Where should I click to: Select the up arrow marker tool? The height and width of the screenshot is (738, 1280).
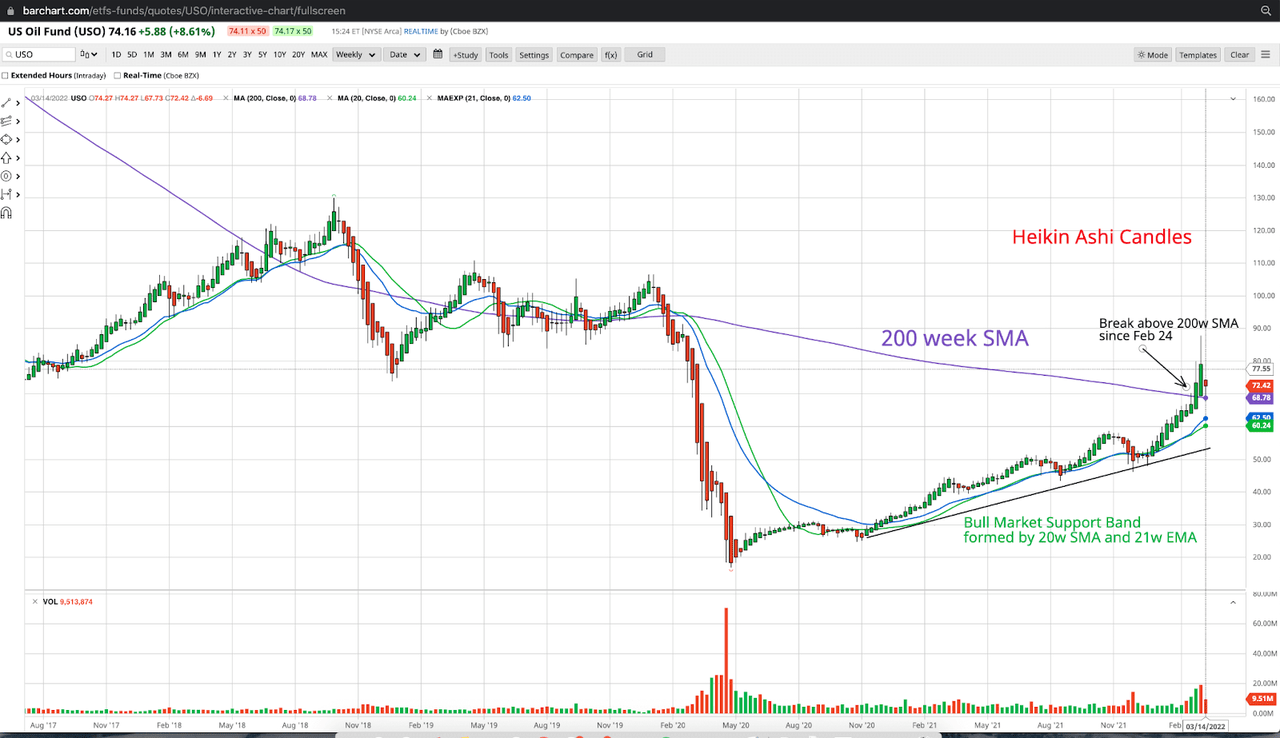[6, 157]
